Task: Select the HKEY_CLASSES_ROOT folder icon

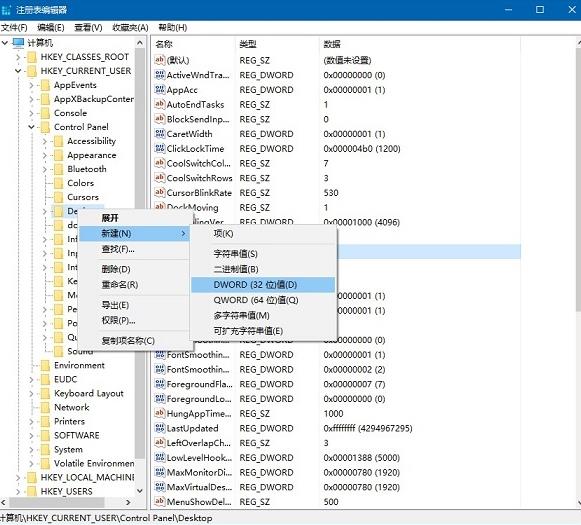Action: [x=32, y=57]
